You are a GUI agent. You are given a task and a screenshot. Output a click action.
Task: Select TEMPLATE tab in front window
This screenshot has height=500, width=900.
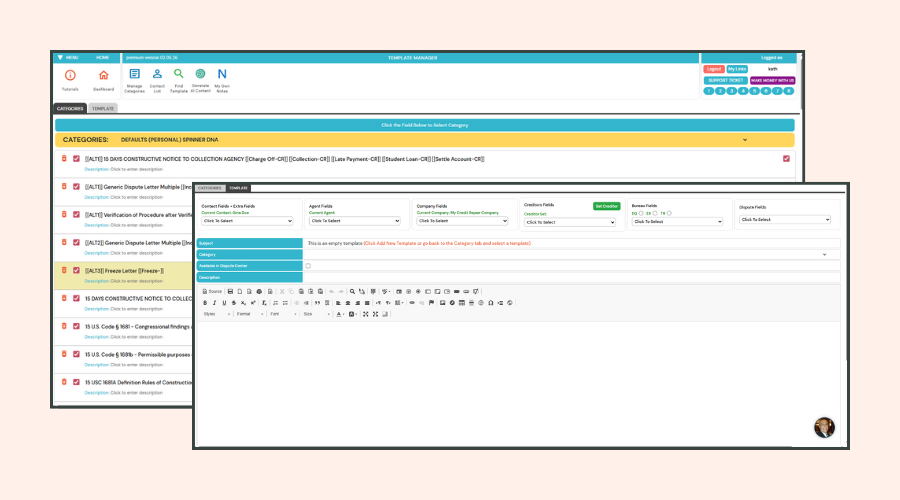coord(238,188)
